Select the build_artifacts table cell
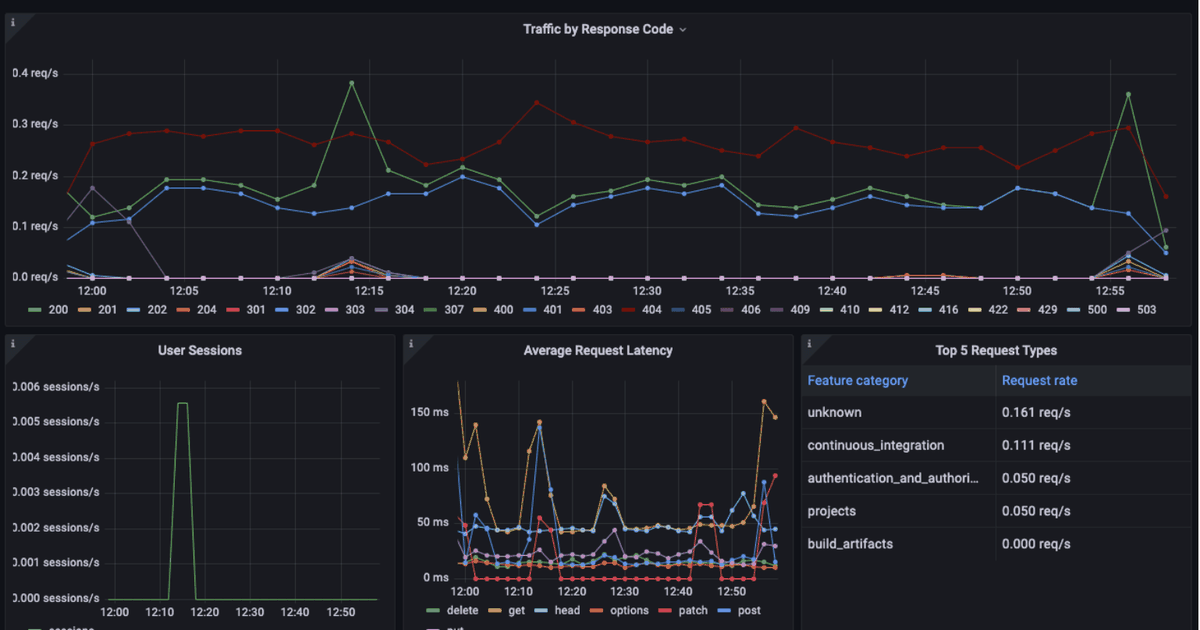 [x=898, y=544]
